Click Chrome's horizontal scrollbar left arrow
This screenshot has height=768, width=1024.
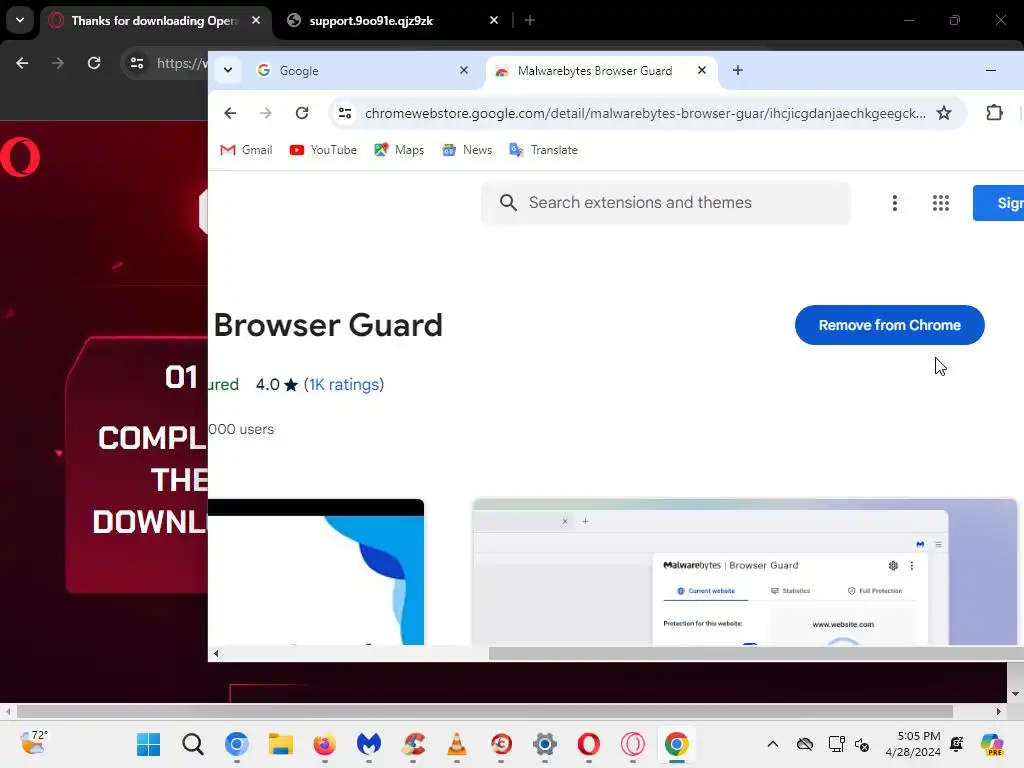point(216,653)
